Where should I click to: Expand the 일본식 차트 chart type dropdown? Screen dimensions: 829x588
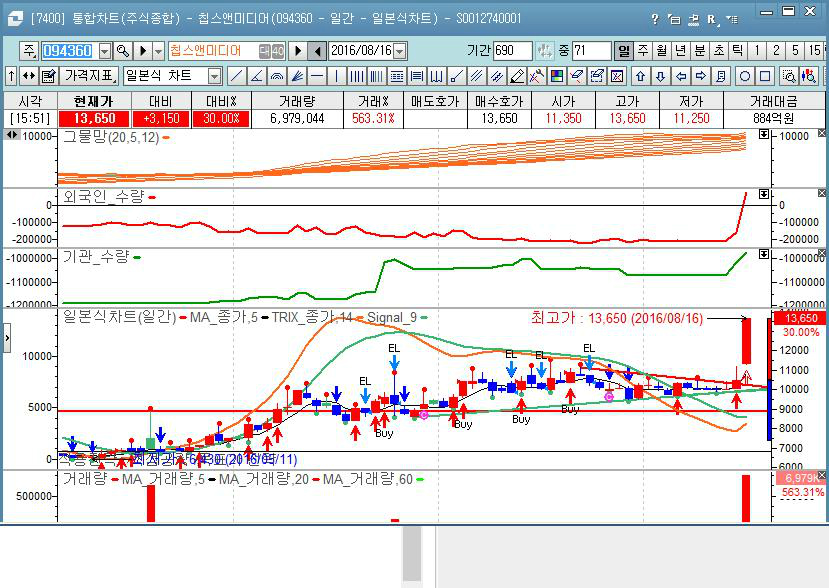214,76
